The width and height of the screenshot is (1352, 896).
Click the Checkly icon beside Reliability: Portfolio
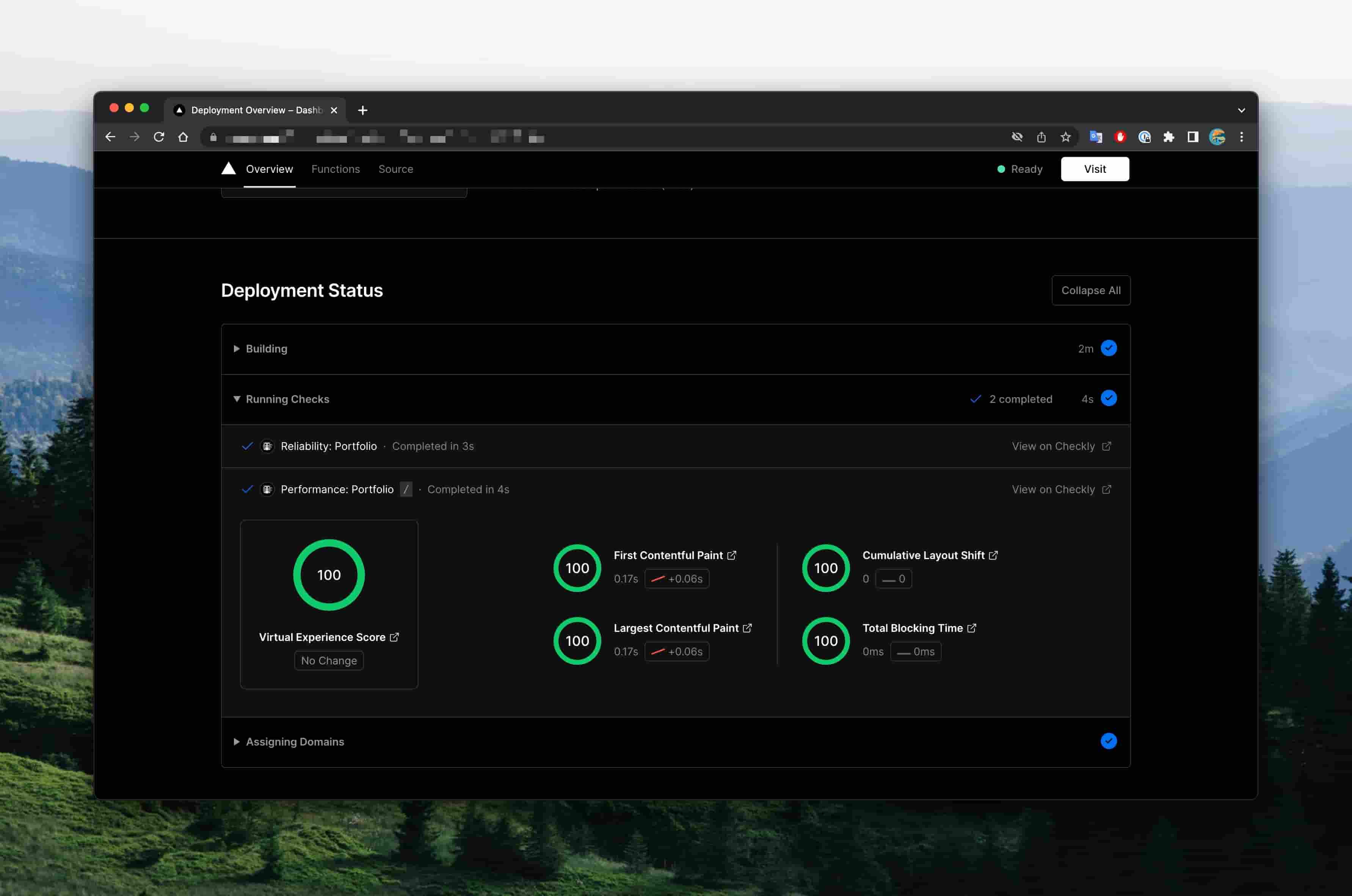pyautogui.click(x=267, y=446)
